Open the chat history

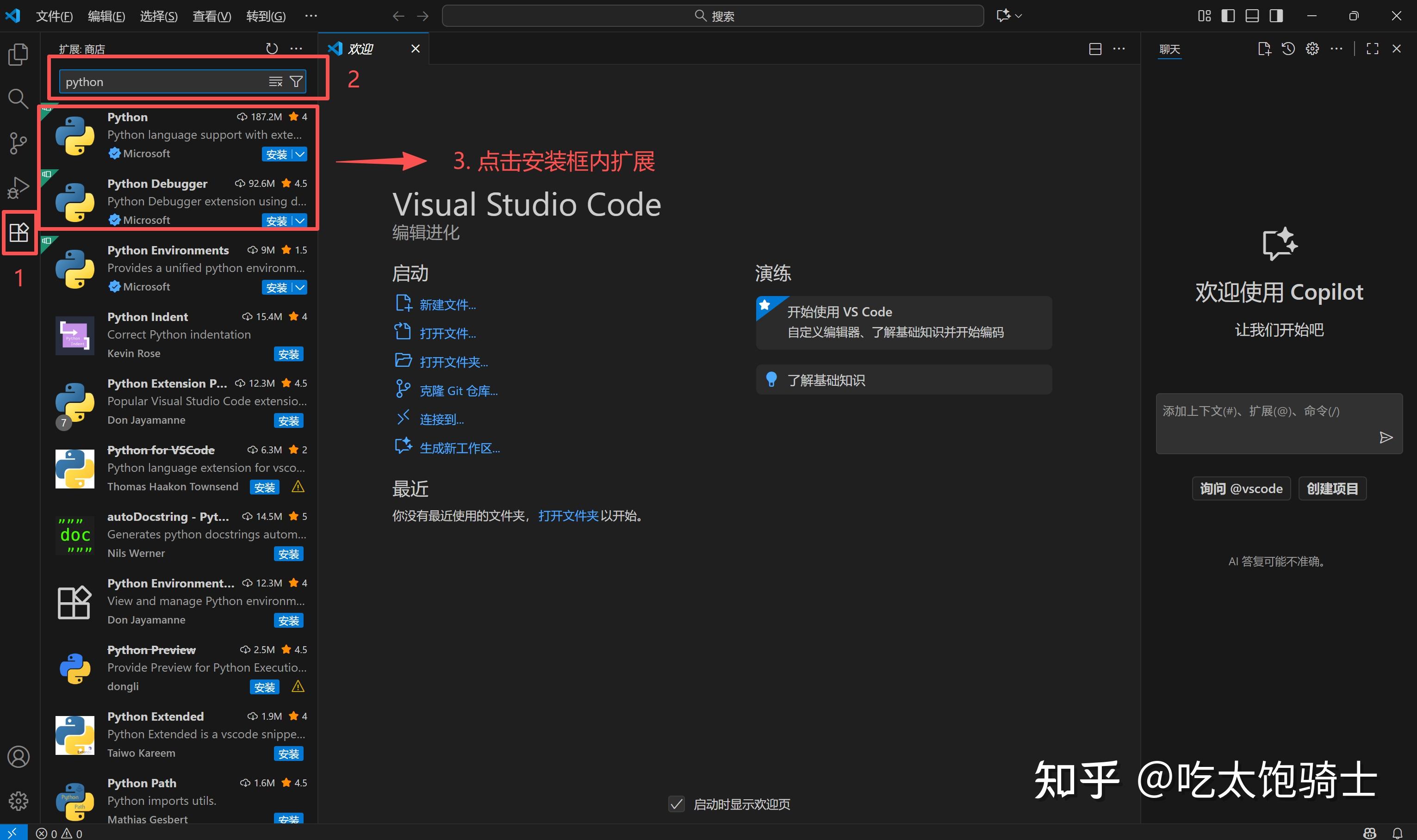pos(1287,49)
